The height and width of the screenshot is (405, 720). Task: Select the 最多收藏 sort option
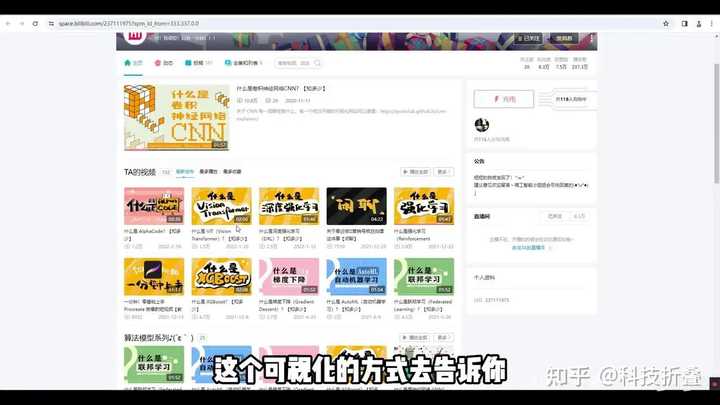click(x=232, y=172)
